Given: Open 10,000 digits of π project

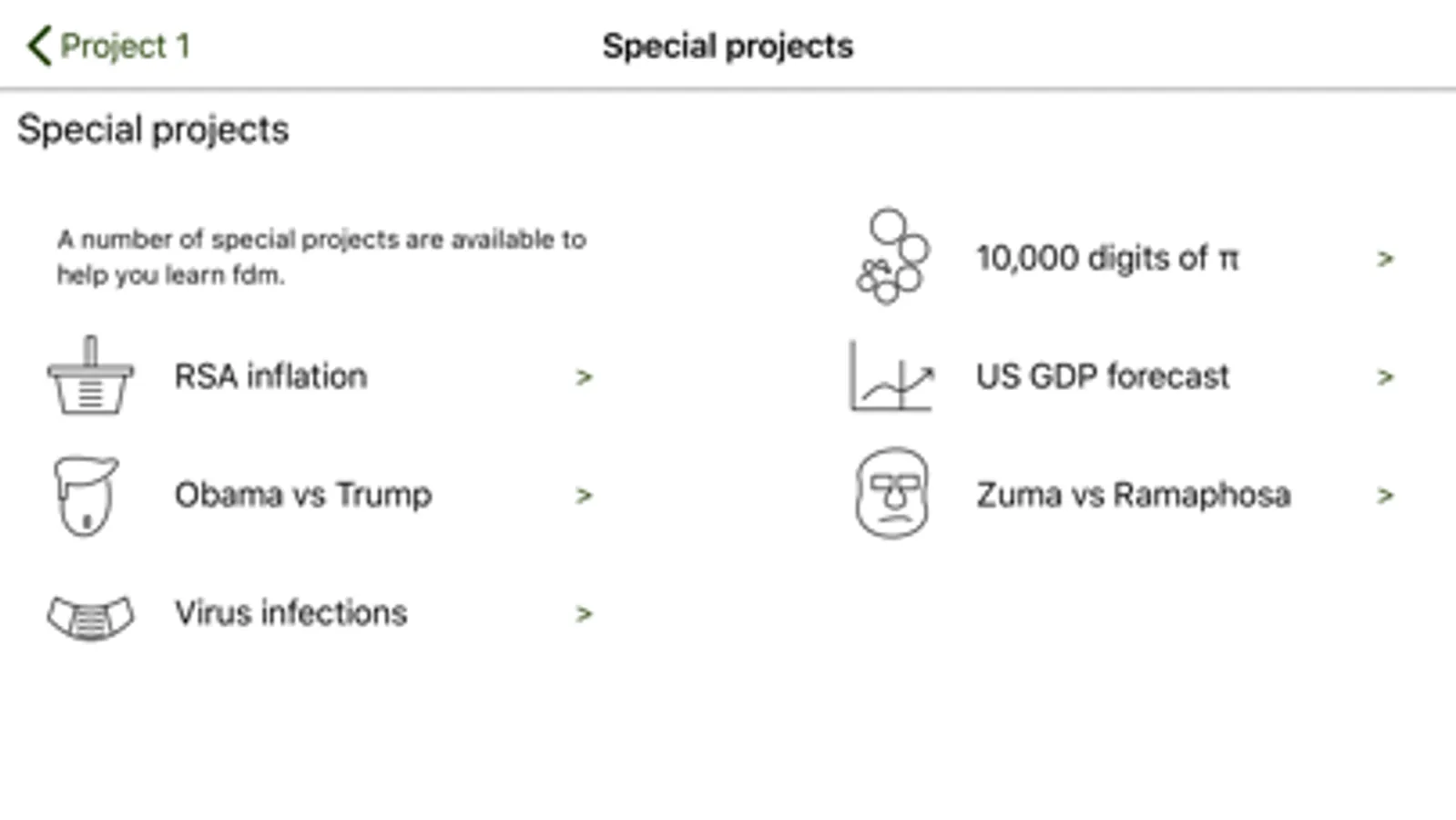Looking at the screenshot, I should point(1106,258).
